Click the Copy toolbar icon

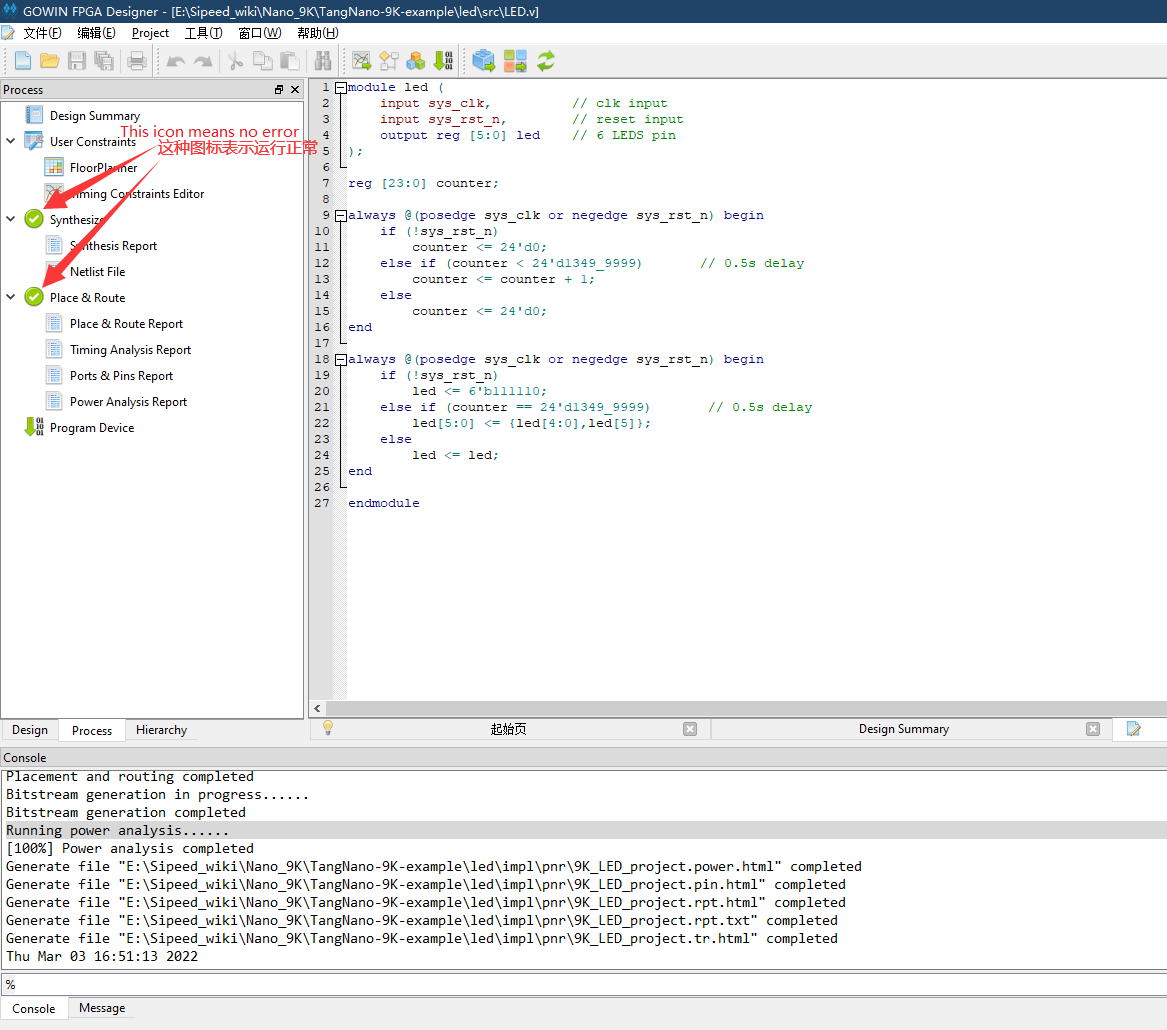click(262, 61)
